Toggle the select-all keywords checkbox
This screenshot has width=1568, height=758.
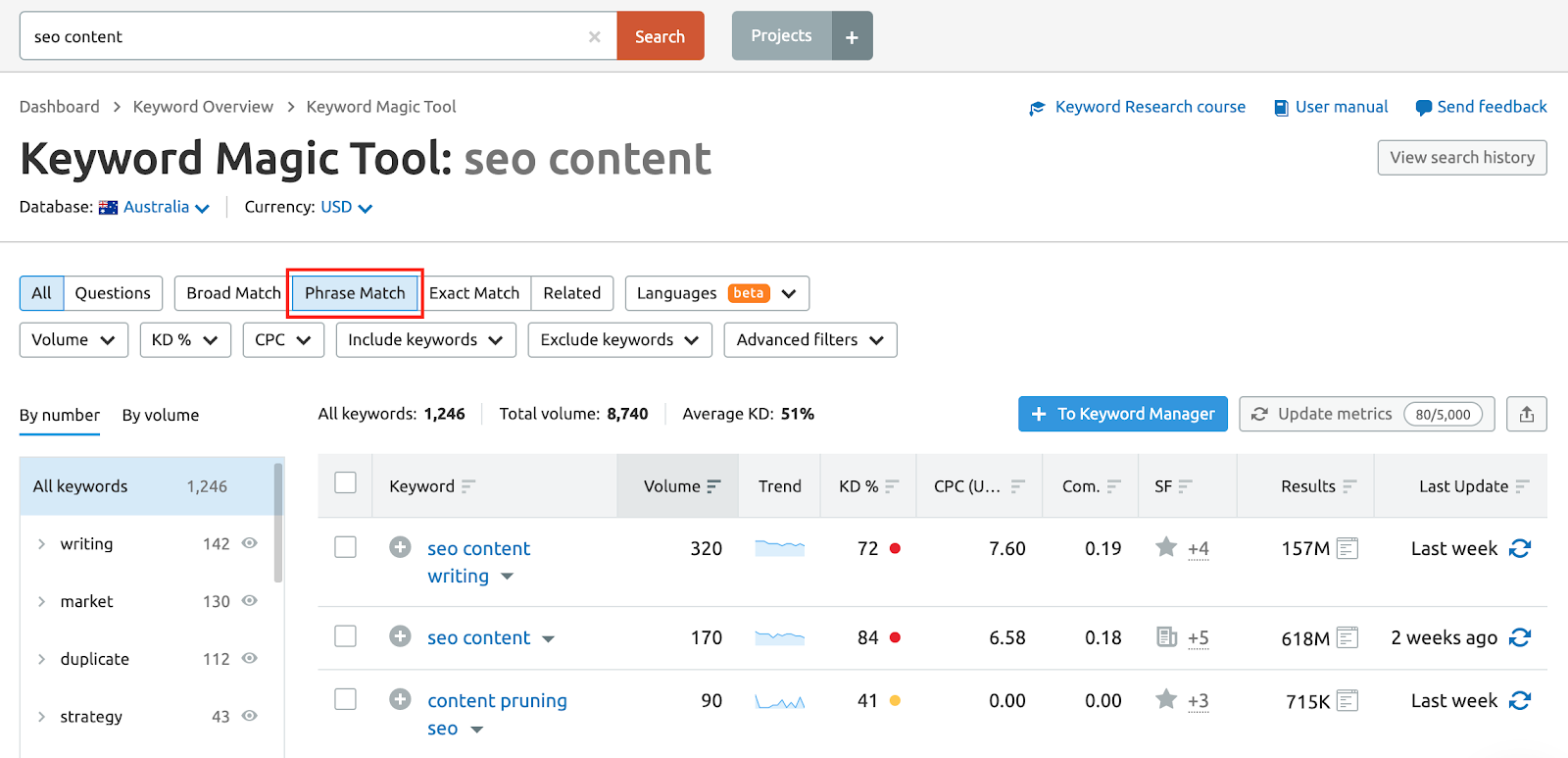[345, 483]
